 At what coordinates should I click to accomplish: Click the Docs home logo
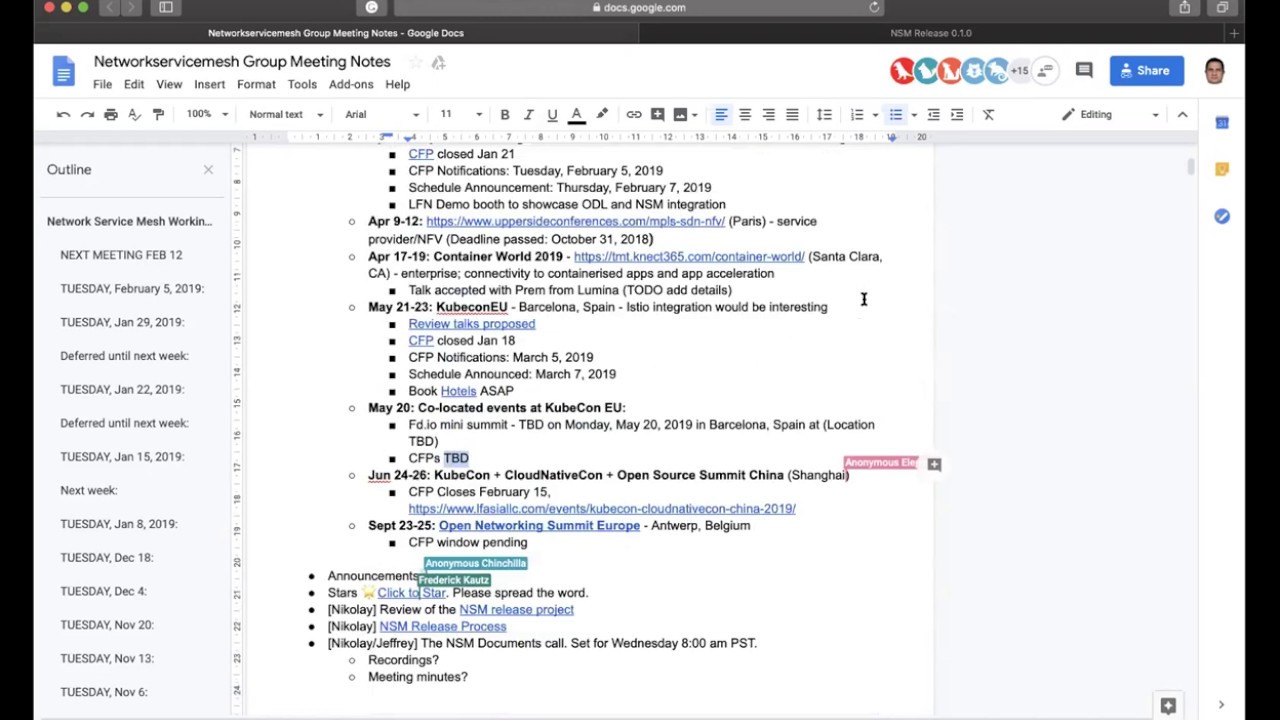tap(64, 71)
